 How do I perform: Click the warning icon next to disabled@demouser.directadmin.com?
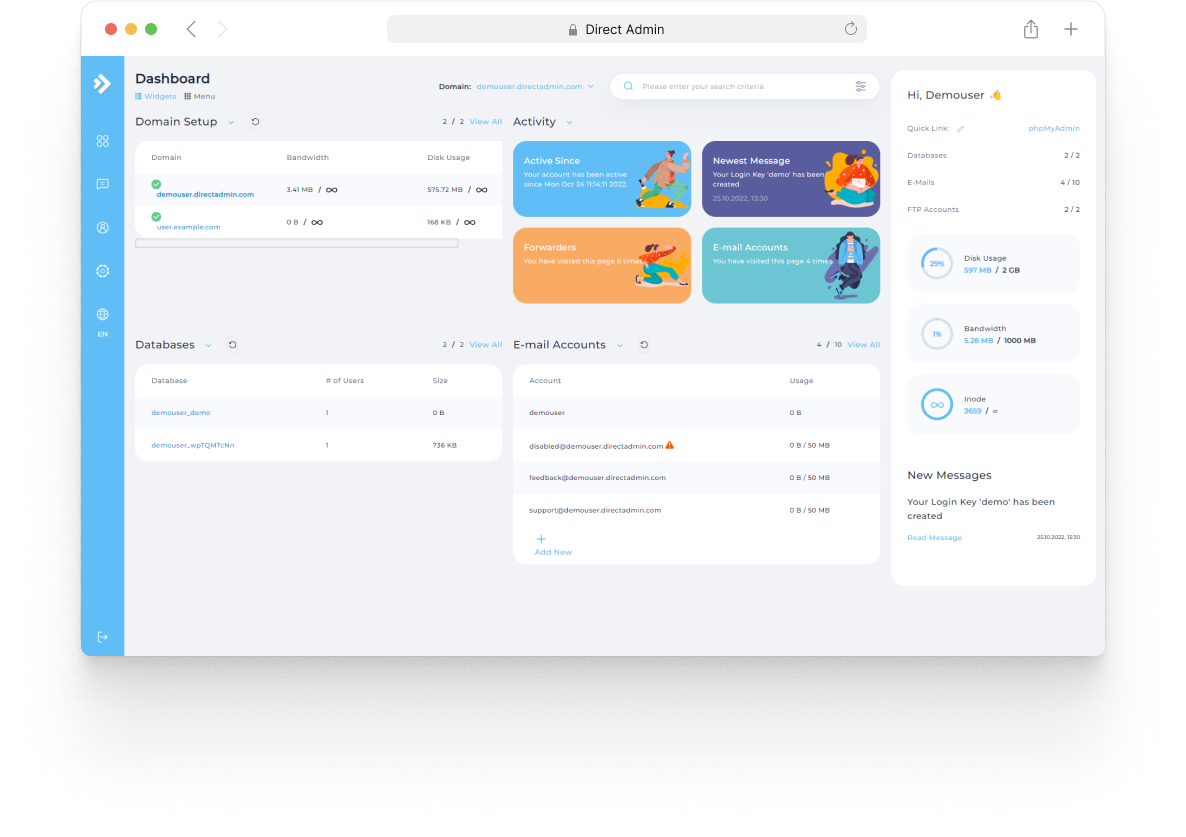(x=671, y=445)
